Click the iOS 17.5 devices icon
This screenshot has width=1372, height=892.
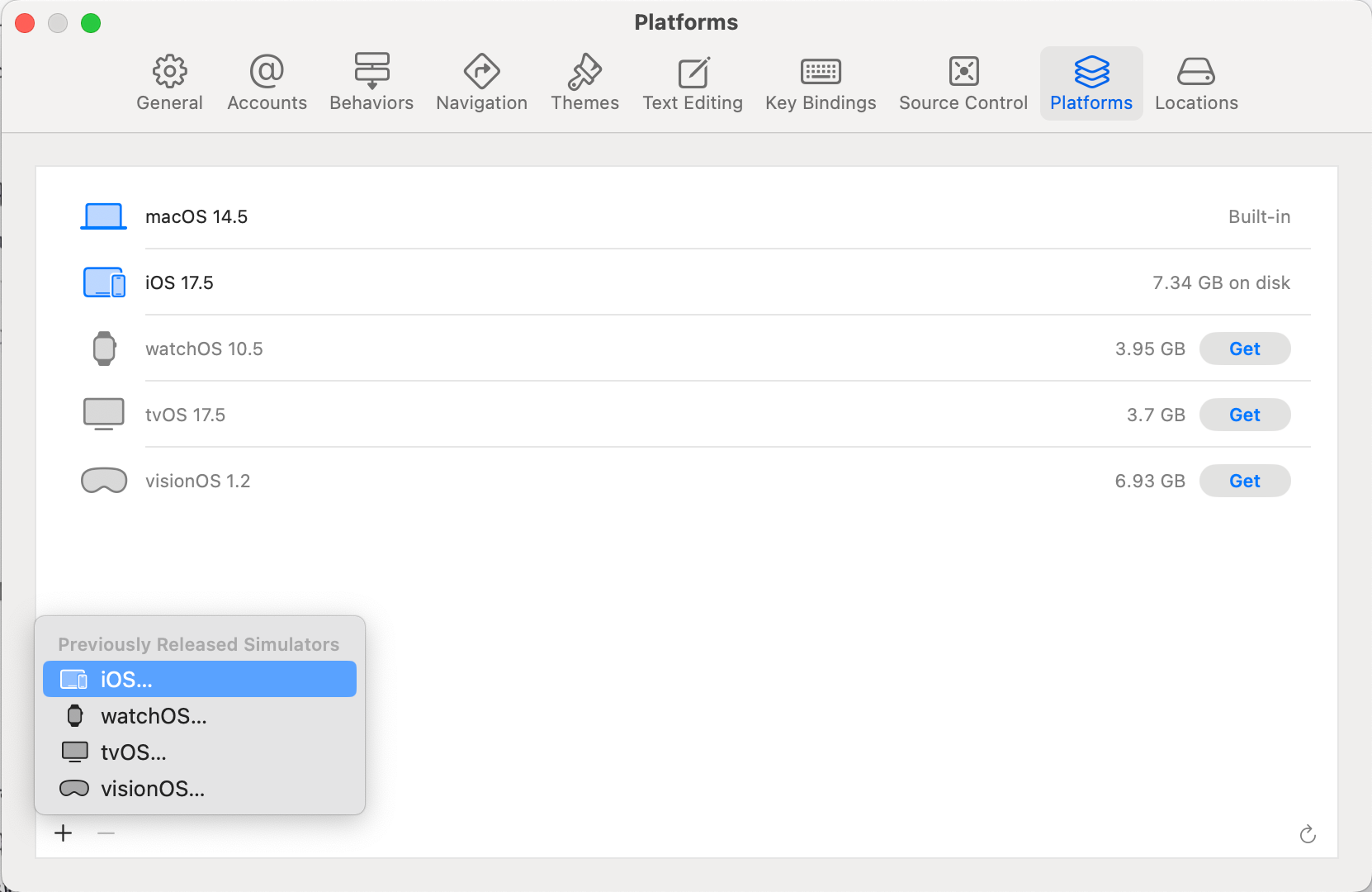coord(104,282)
